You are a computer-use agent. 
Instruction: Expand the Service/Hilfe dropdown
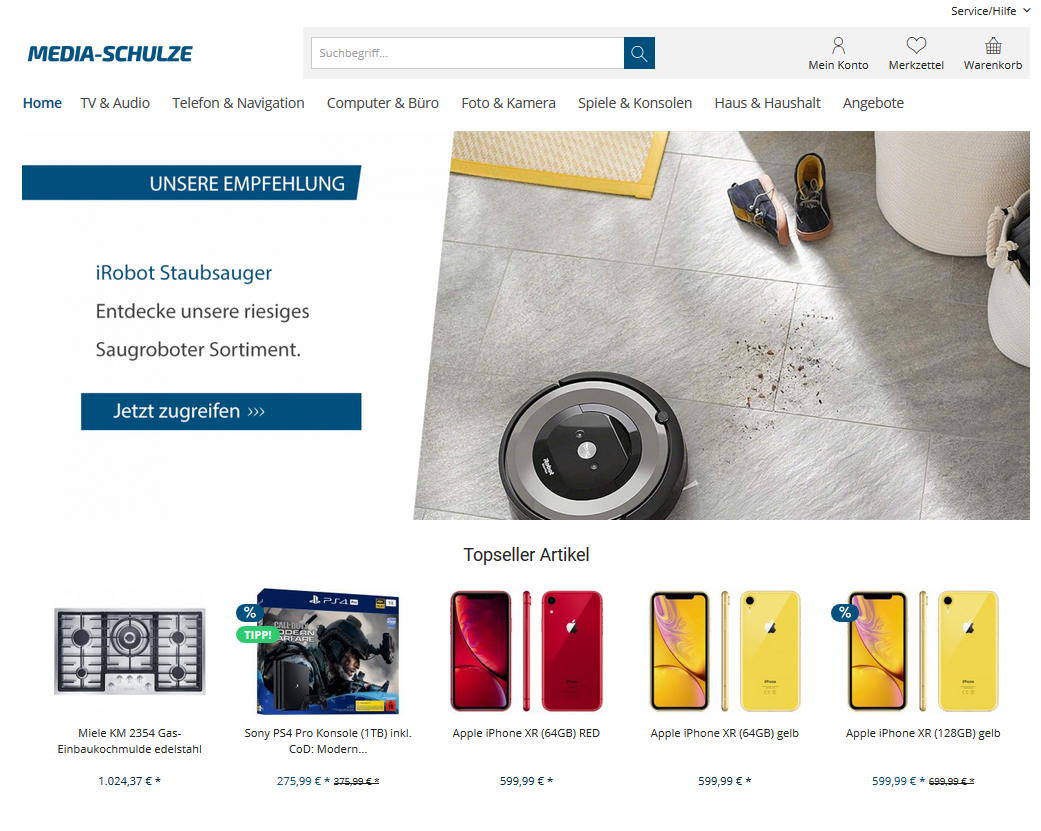tap(990, 11)
